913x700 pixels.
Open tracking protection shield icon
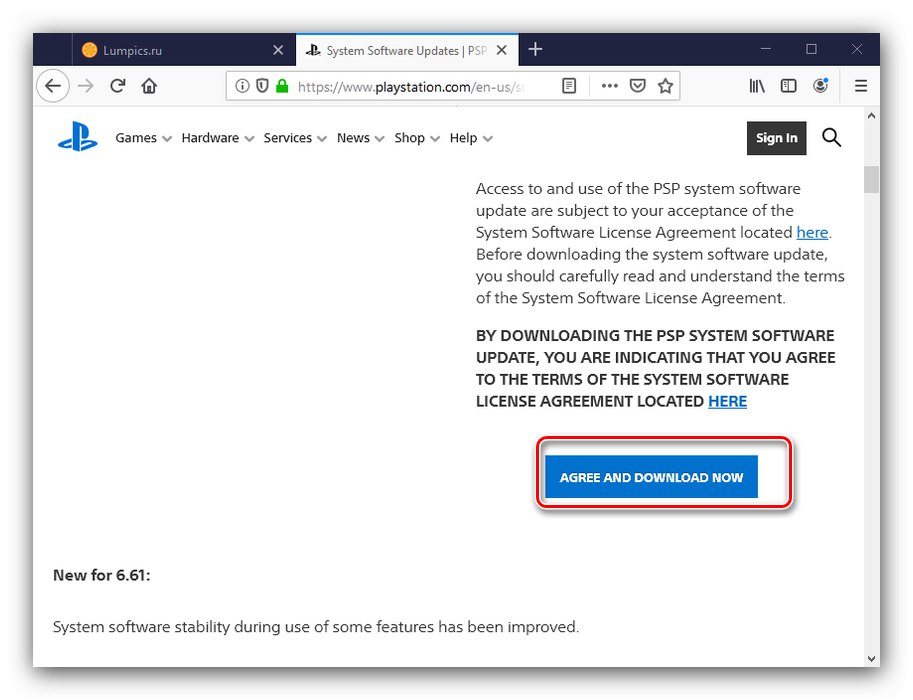click(x=262, y=86)
